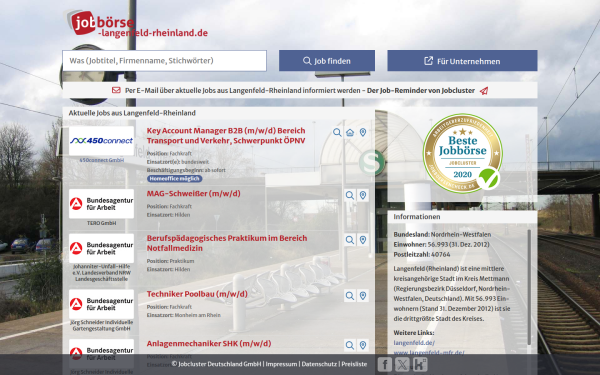Click magnifier icon for MAG-Schweißer job

350,195
